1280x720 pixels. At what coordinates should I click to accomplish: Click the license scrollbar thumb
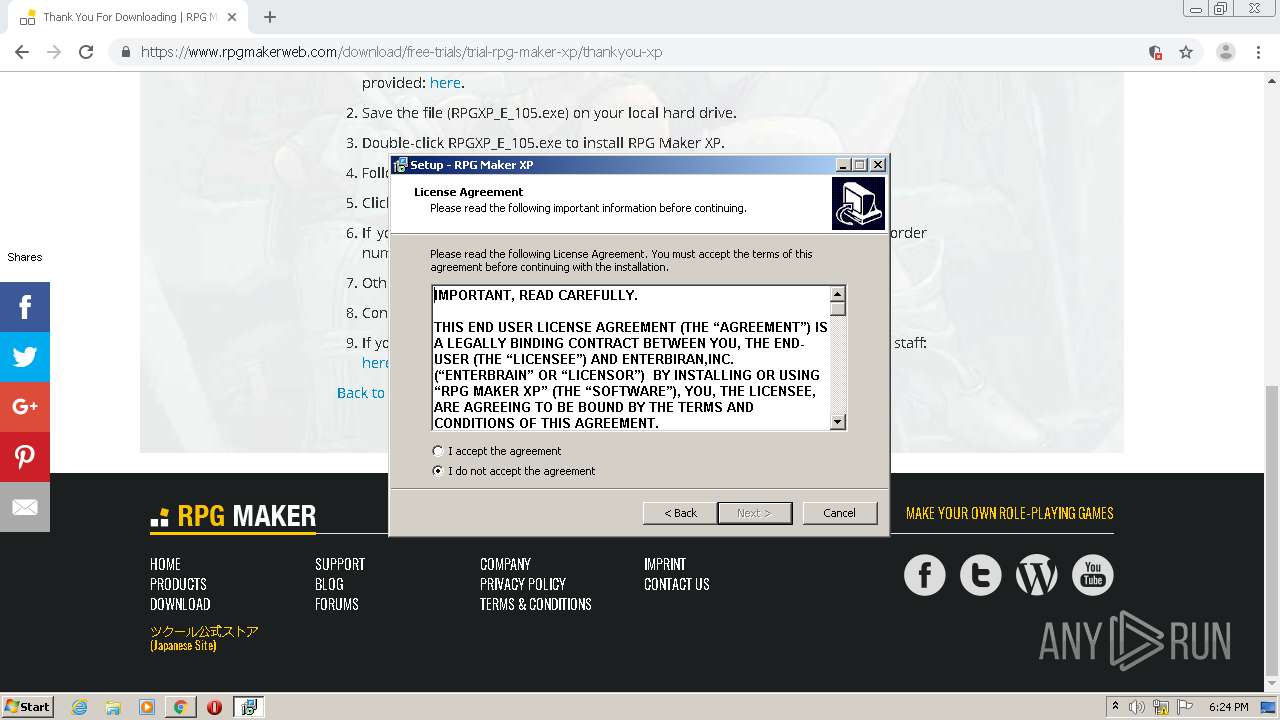tap(838, 308)
